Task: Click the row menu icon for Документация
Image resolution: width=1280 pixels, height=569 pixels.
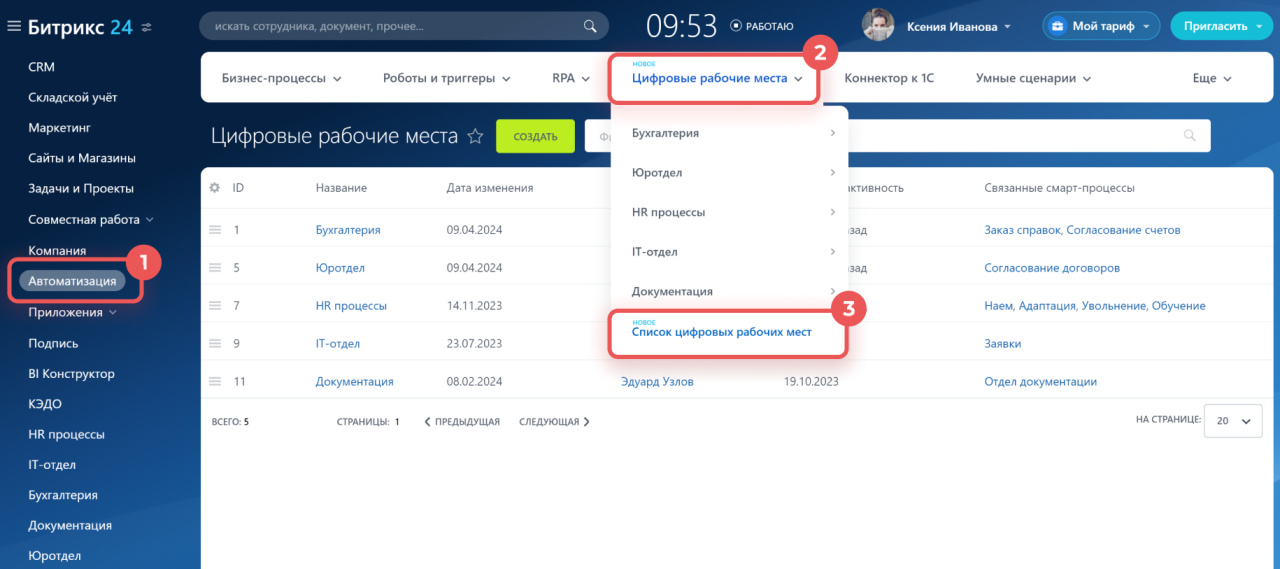Action: [x=214, y=381]
